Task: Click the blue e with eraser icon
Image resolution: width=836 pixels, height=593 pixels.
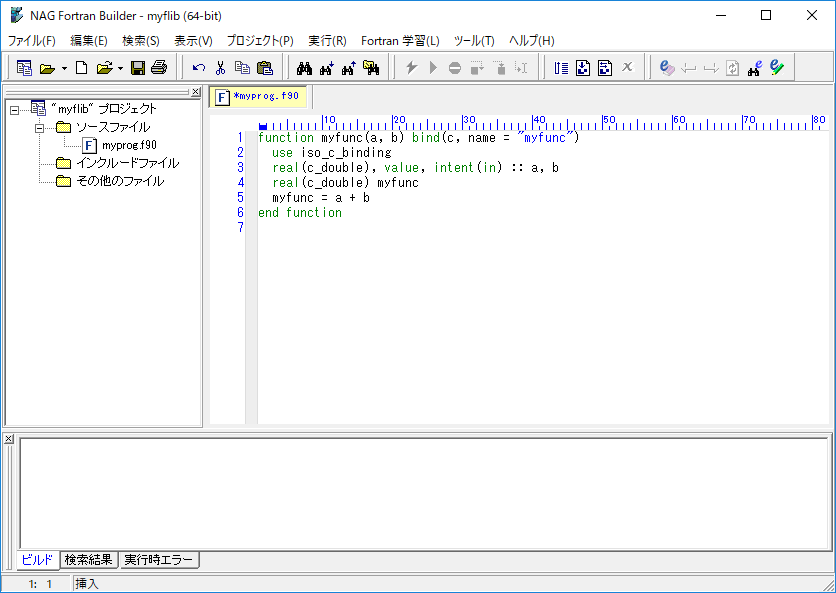Action: pos(666,68)
